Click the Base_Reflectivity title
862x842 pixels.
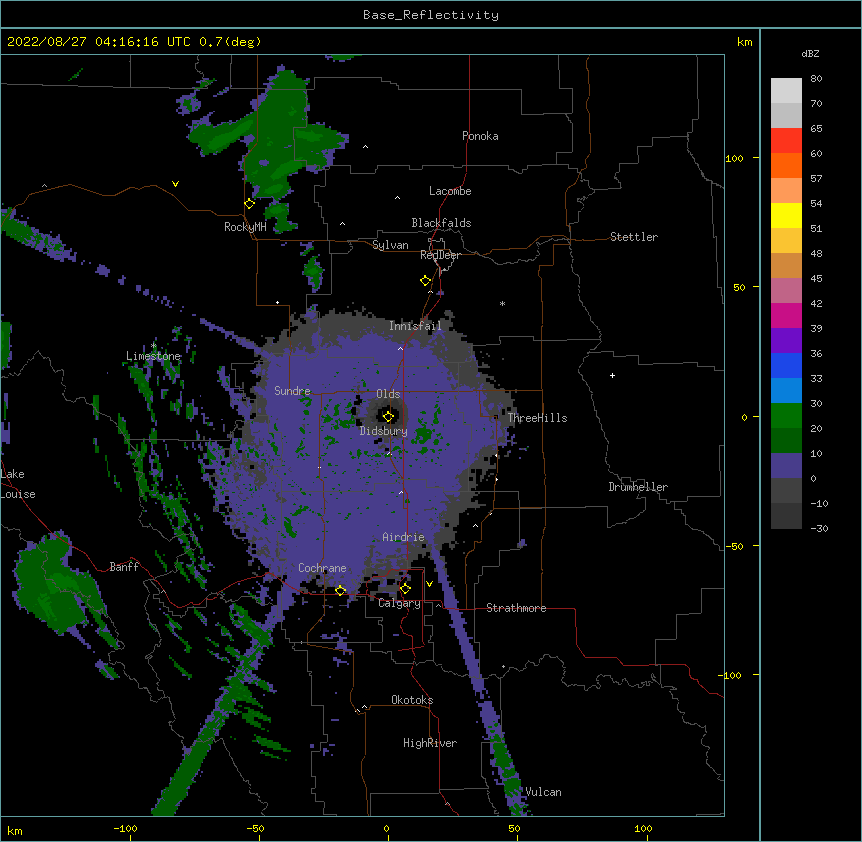(431, 15)
